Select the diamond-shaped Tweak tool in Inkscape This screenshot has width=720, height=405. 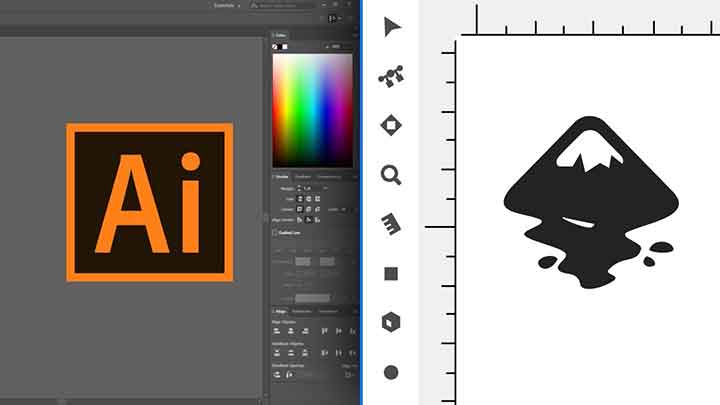pyautogui.click(x=391, y=125)
